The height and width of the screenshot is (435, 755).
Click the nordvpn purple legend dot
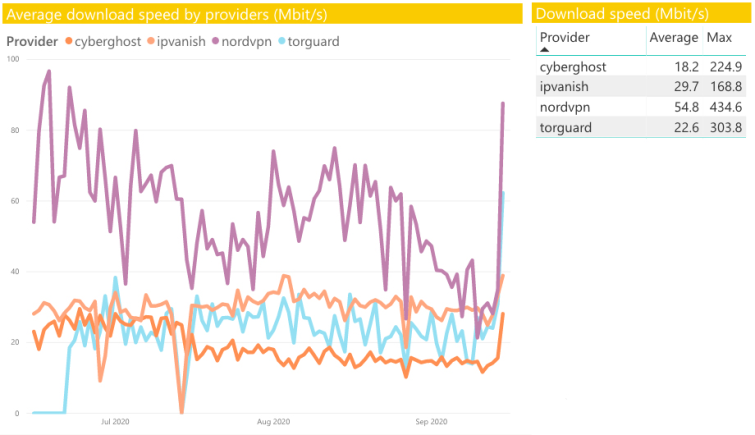coord(215,41)
